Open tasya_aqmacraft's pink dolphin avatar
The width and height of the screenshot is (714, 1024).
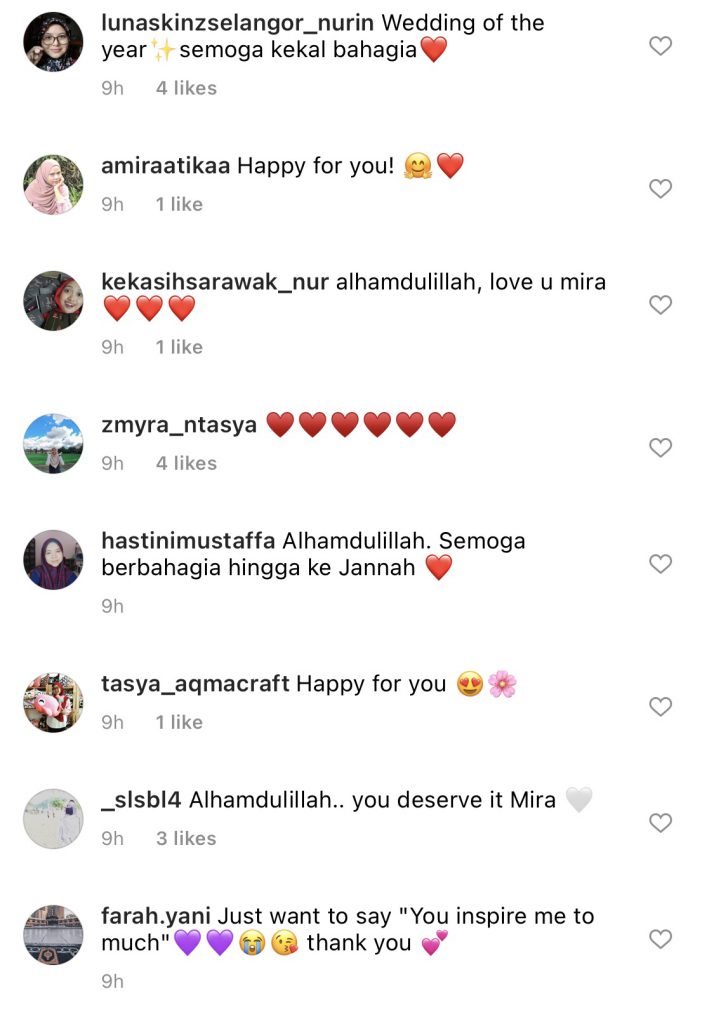(54, 703)
